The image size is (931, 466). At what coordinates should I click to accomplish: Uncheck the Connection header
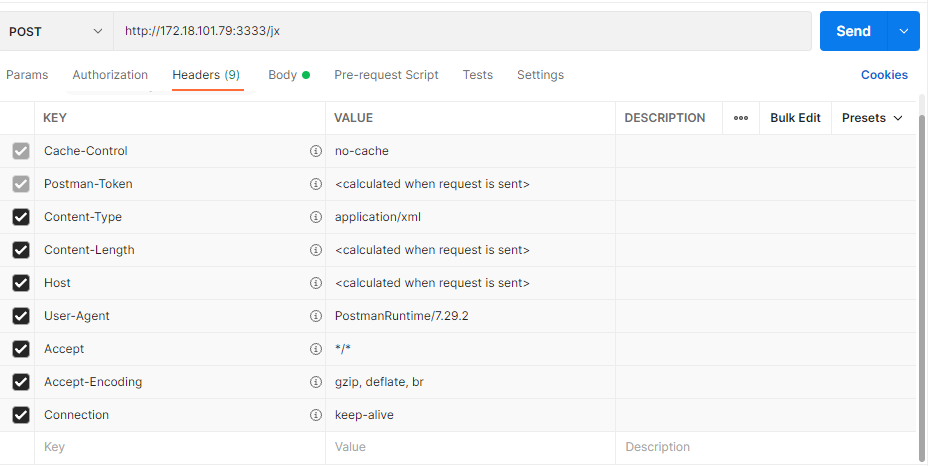pyautogui.click(x=21, y=415)
